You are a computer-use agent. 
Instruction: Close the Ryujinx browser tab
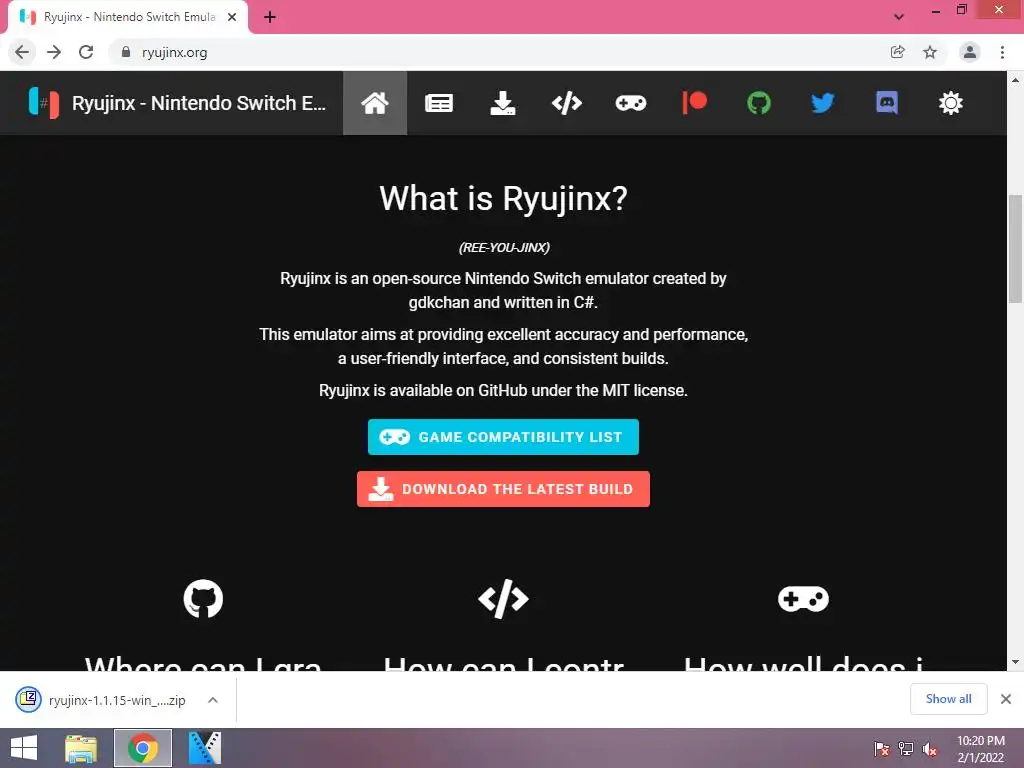(232, 17)
